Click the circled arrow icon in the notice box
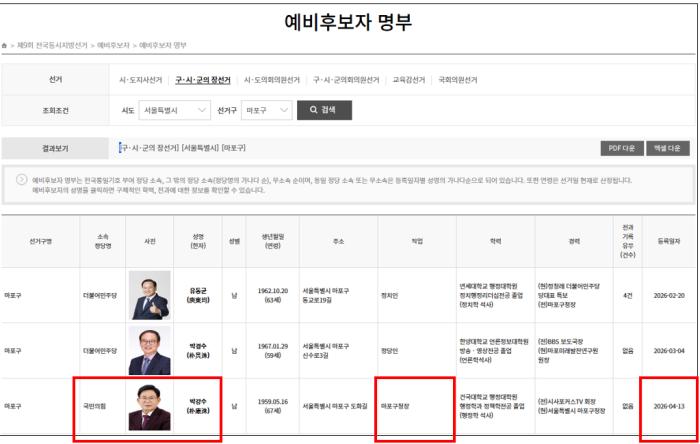 21,179
